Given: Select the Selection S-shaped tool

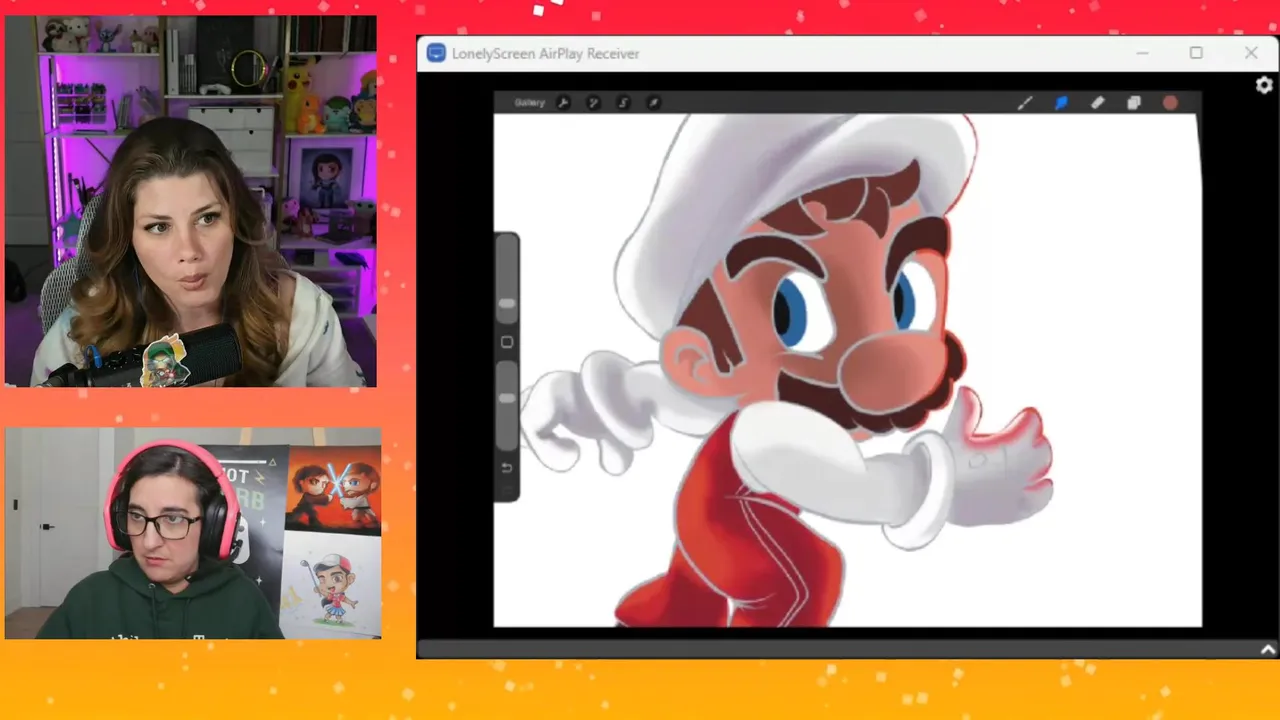Looking at the screenshot, I should coord(623,103).
